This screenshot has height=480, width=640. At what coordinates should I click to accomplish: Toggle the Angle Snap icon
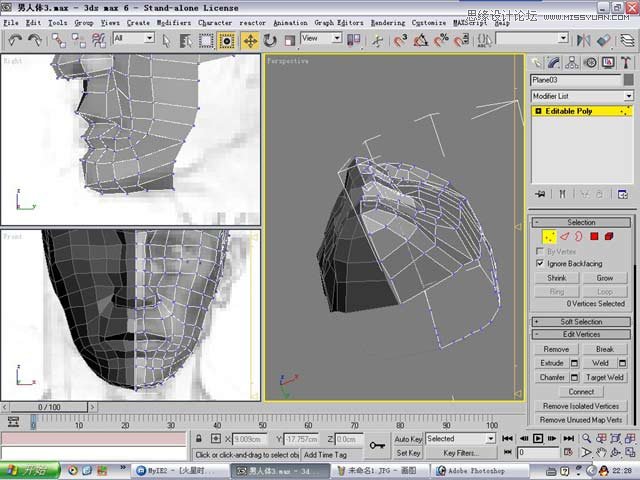(x=420, y=40)
